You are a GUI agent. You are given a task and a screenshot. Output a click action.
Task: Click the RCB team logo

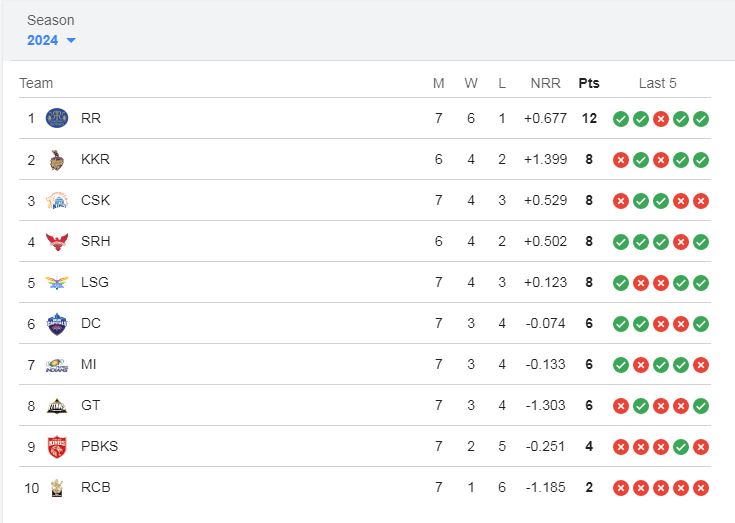pyautogui.click(x=57, y=488)
